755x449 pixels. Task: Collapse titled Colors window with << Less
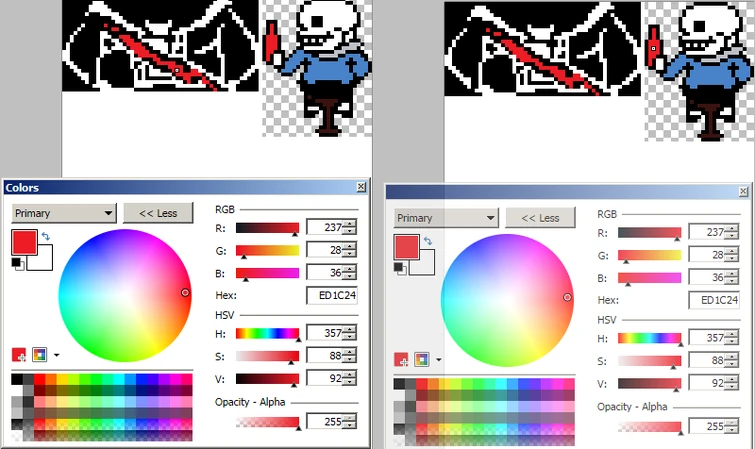point(158,213)
